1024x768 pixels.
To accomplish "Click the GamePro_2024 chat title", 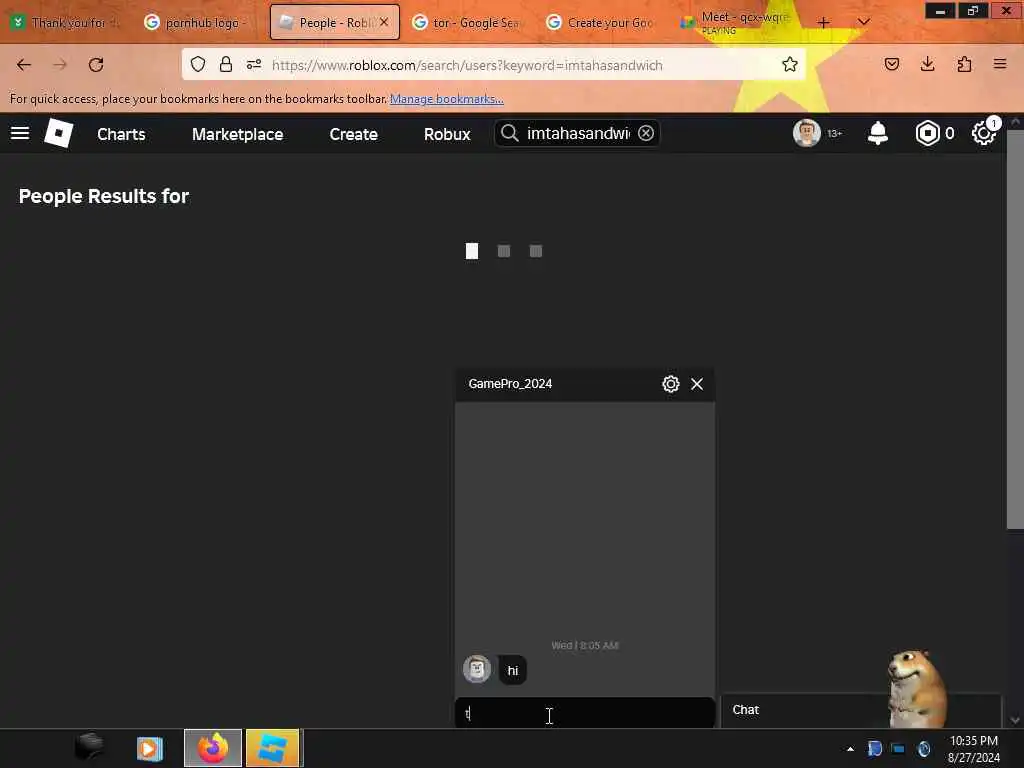I will (x=510, y=384).
